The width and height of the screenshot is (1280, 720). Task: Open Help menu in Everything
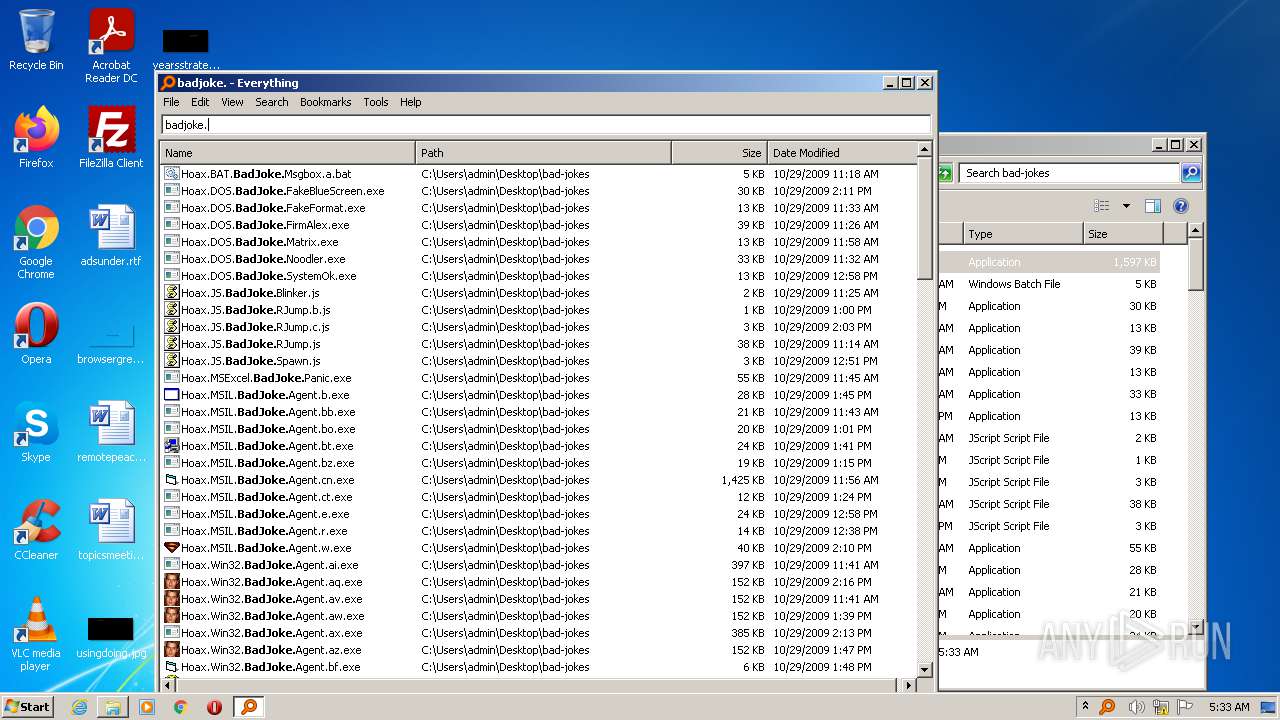(x=410, y=102)
